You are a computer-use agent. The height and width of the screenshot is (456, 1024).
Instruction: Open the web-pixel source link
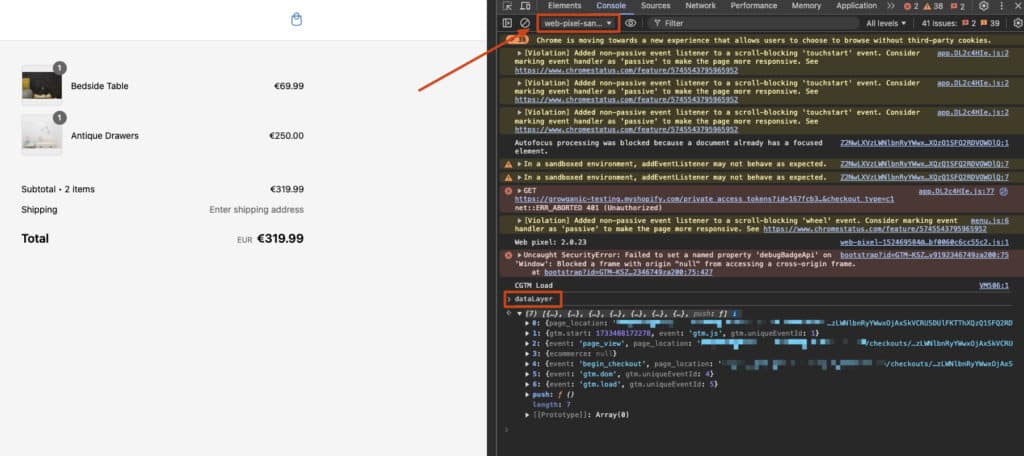point(924,242)
